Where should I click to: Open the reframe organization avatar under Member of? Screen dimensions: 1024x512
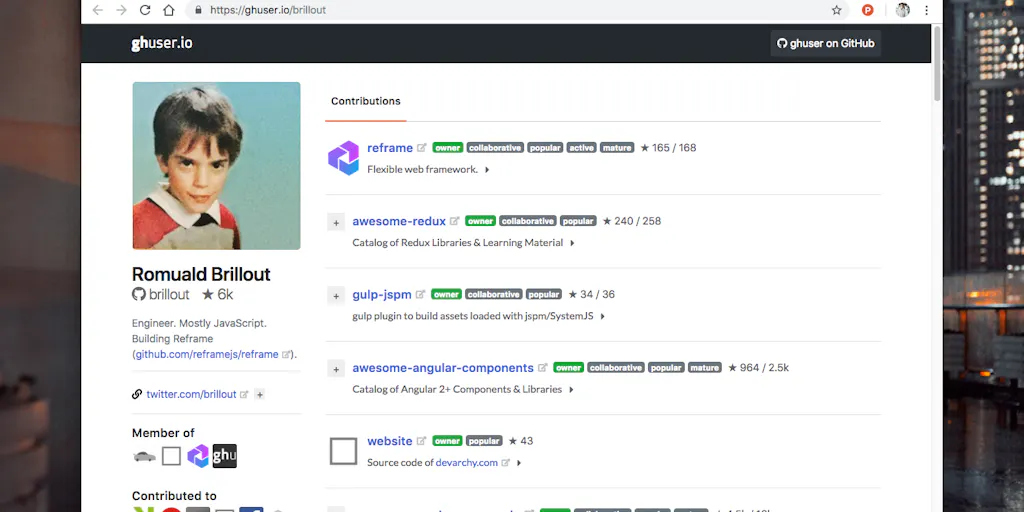pyautogui.click(x=198, y=456)
